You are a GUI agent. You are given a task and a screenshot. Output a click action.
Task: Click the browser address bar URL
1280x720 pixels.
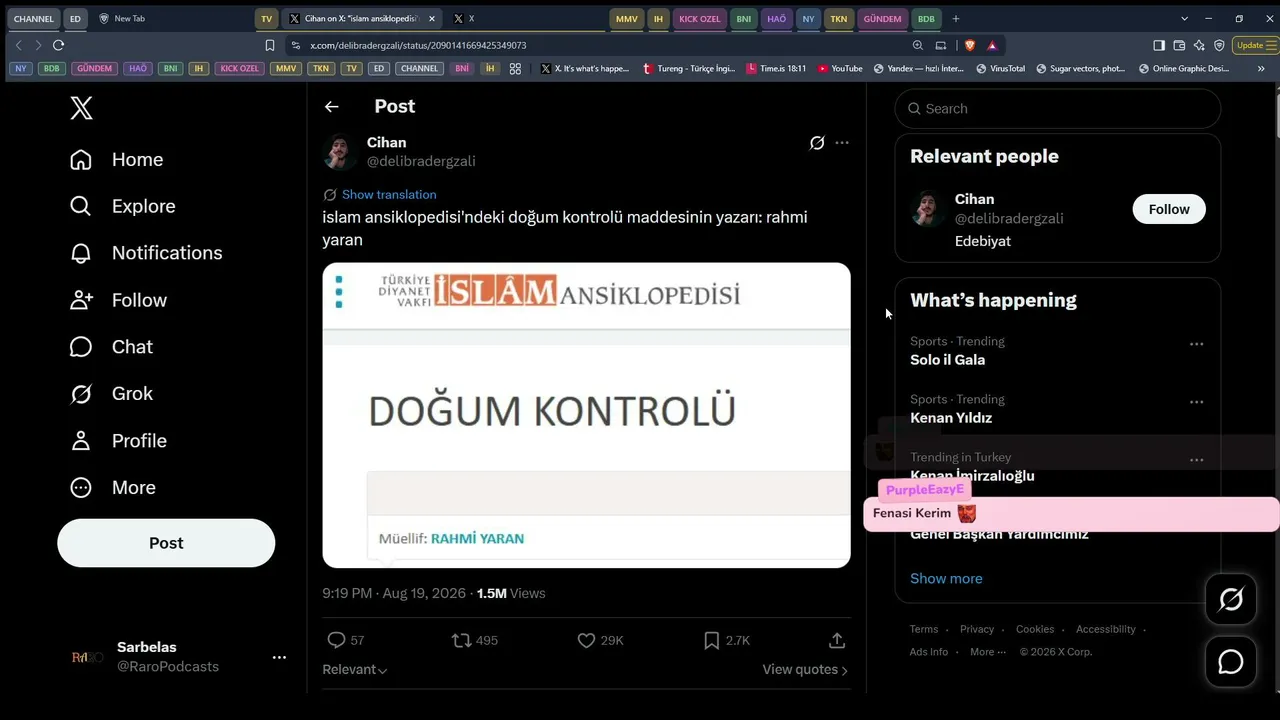[x=418, y=45]
